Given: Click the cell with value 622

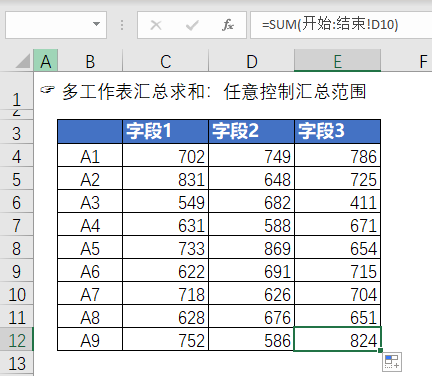Looking at the screenshot, I should pos(165,270).
